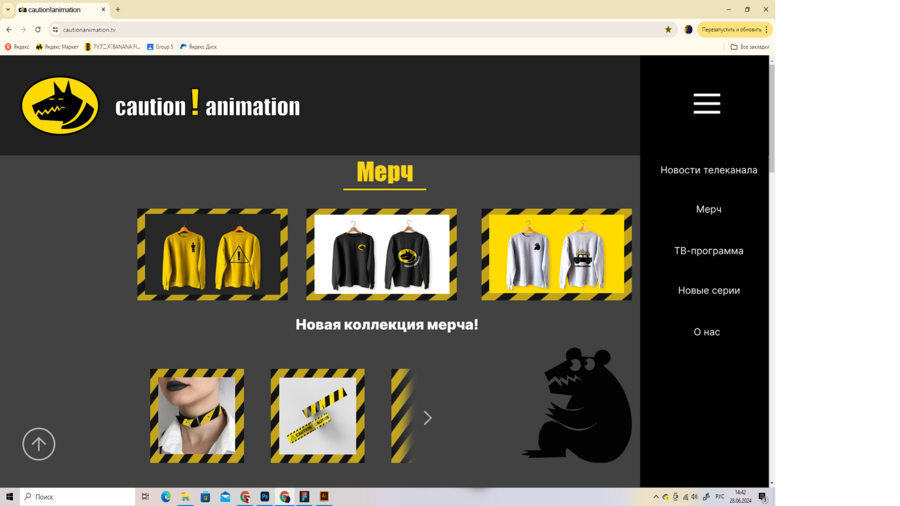Open the 'Все закладки' bookmarks folder
900x506 pixels.
pos(750,47)
